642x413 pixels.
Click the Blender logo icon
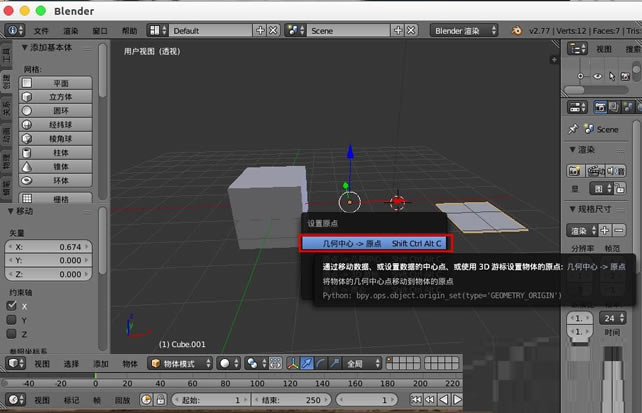coord(517,30)
